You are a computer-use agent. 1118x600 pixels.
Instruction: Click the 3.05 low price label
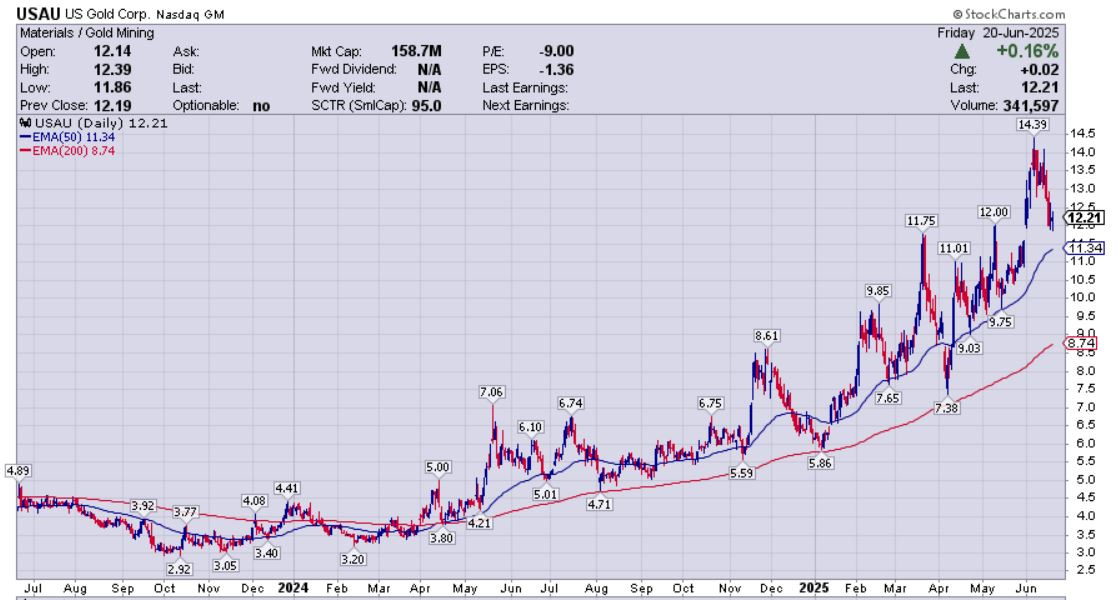tap(225, 566)
